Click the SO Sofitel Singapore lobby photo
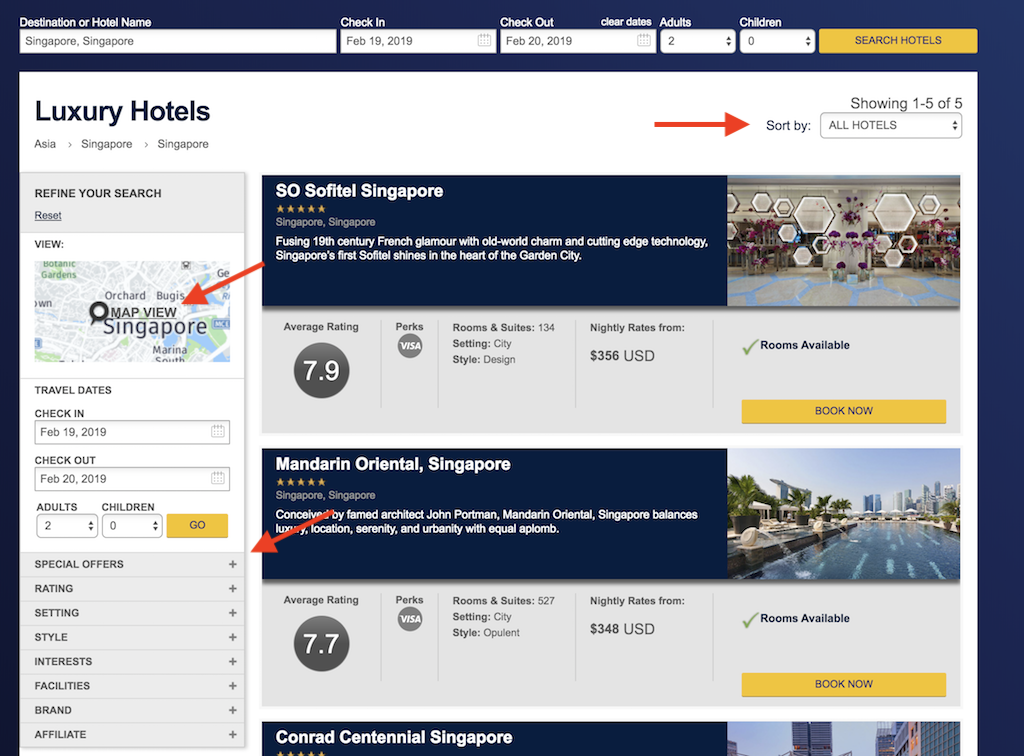The height and width of the screenshot is (756, 1024). pos(843,240)
